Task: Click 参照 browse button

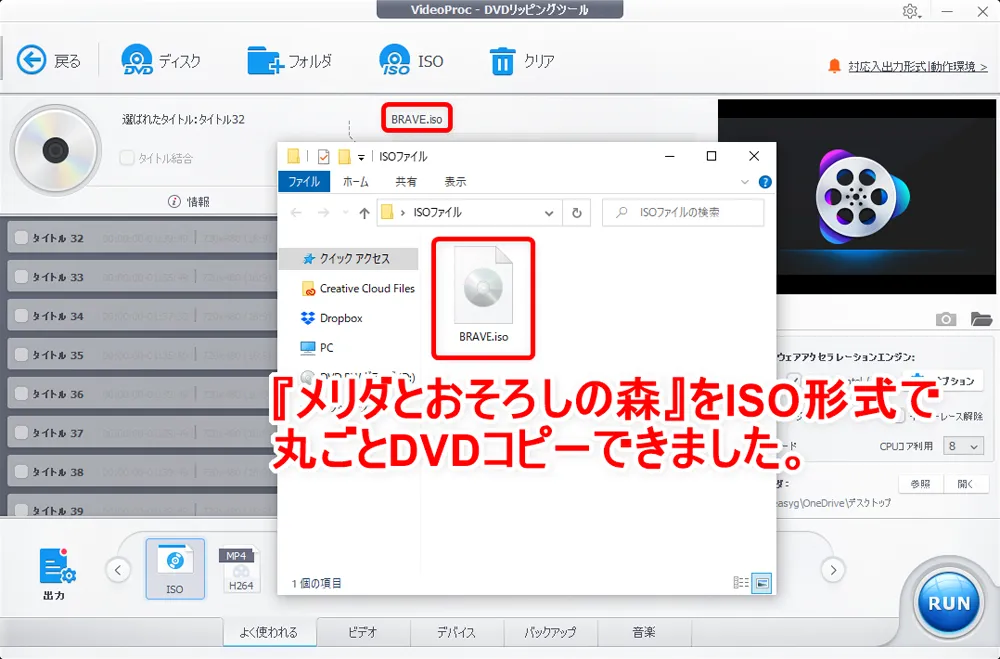Action: click(x=920, y=484)
